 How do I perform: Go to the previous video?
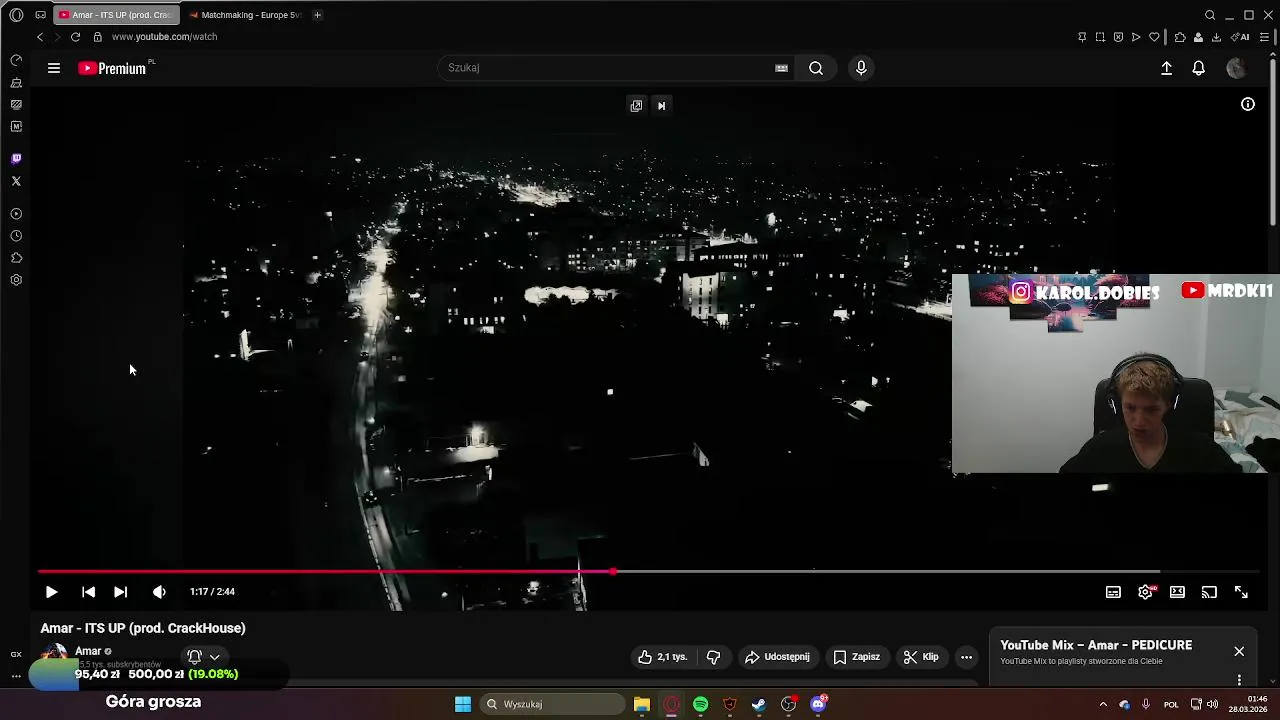tap(88, 592)
